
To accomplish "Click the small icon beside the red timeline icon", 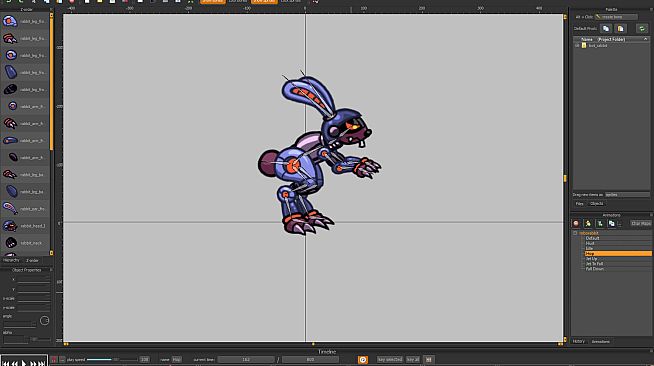I will coord(62,359).
